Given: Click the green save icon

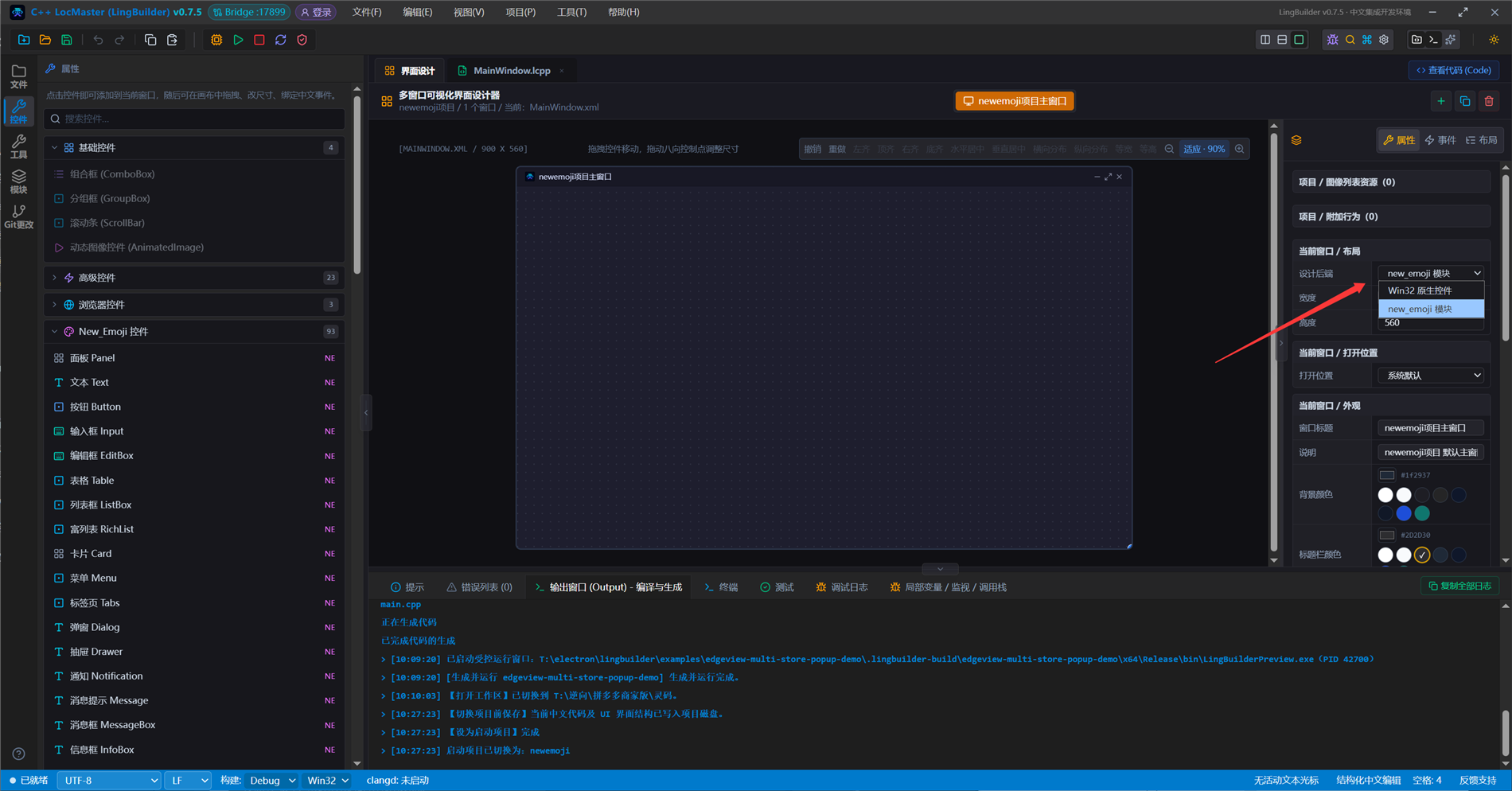Looking at the screenshot, I should tap(67, 40).
